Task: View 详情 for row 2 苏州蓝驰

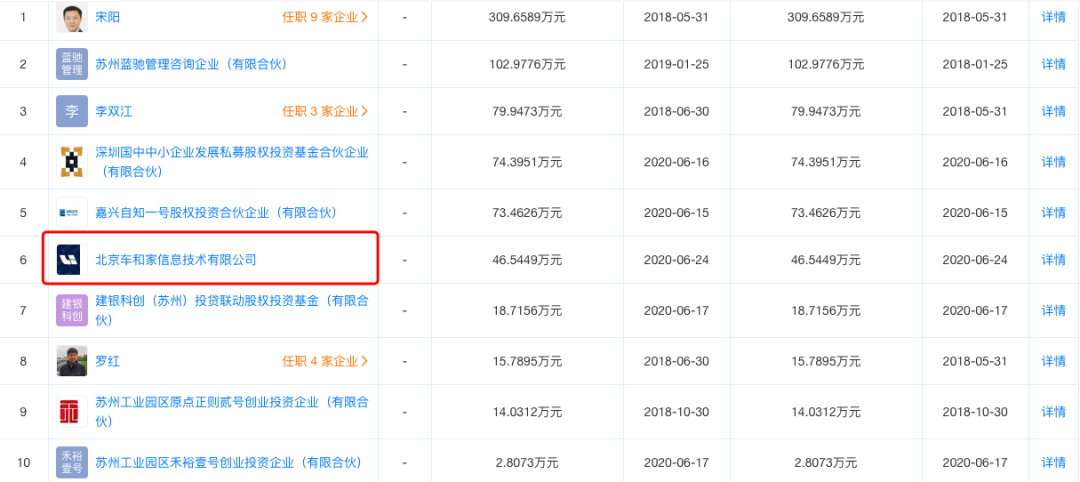Action: [x=1053, y=64]
